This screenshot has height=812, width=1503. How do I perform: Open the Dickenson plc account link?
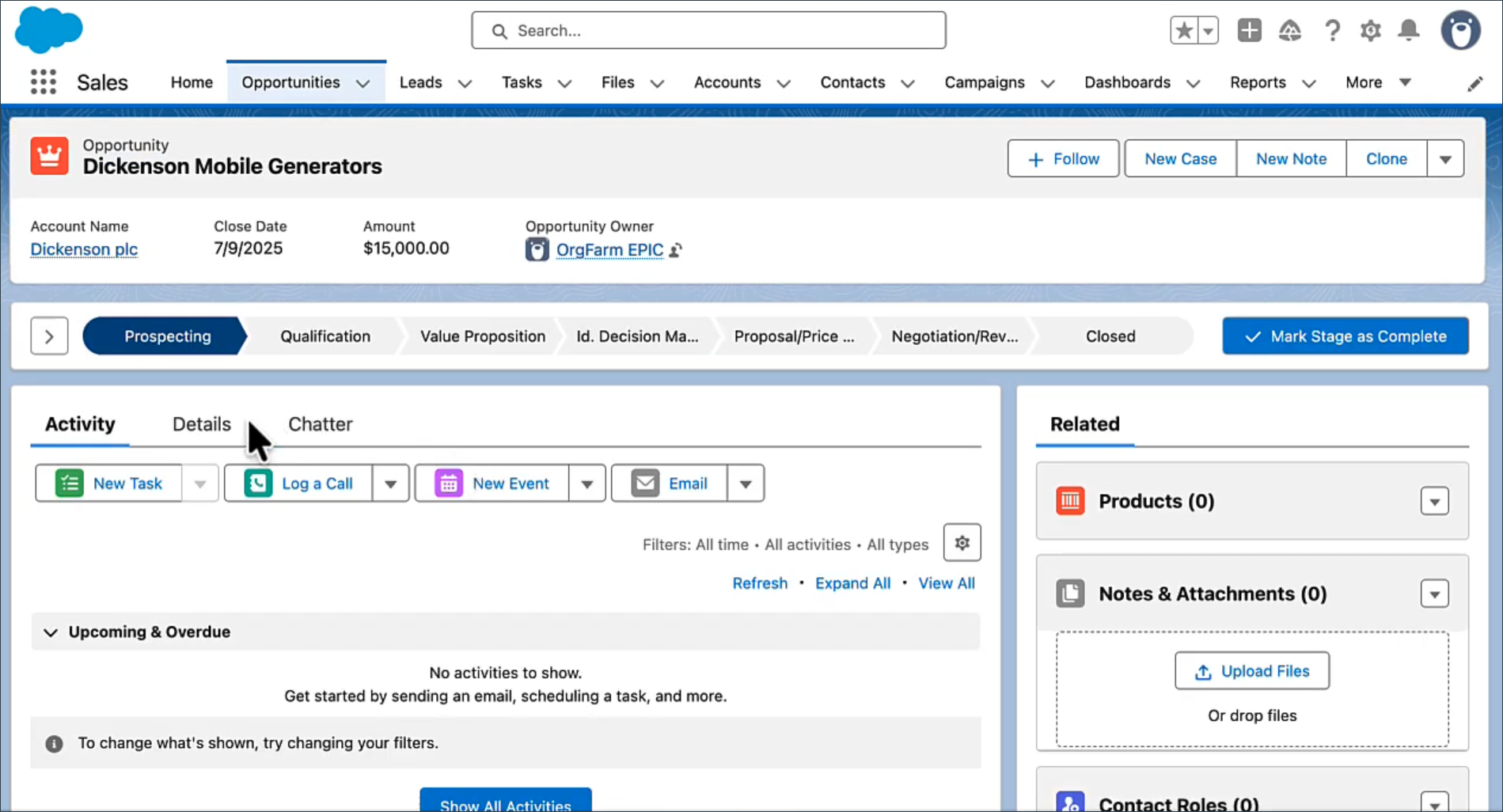83,249
